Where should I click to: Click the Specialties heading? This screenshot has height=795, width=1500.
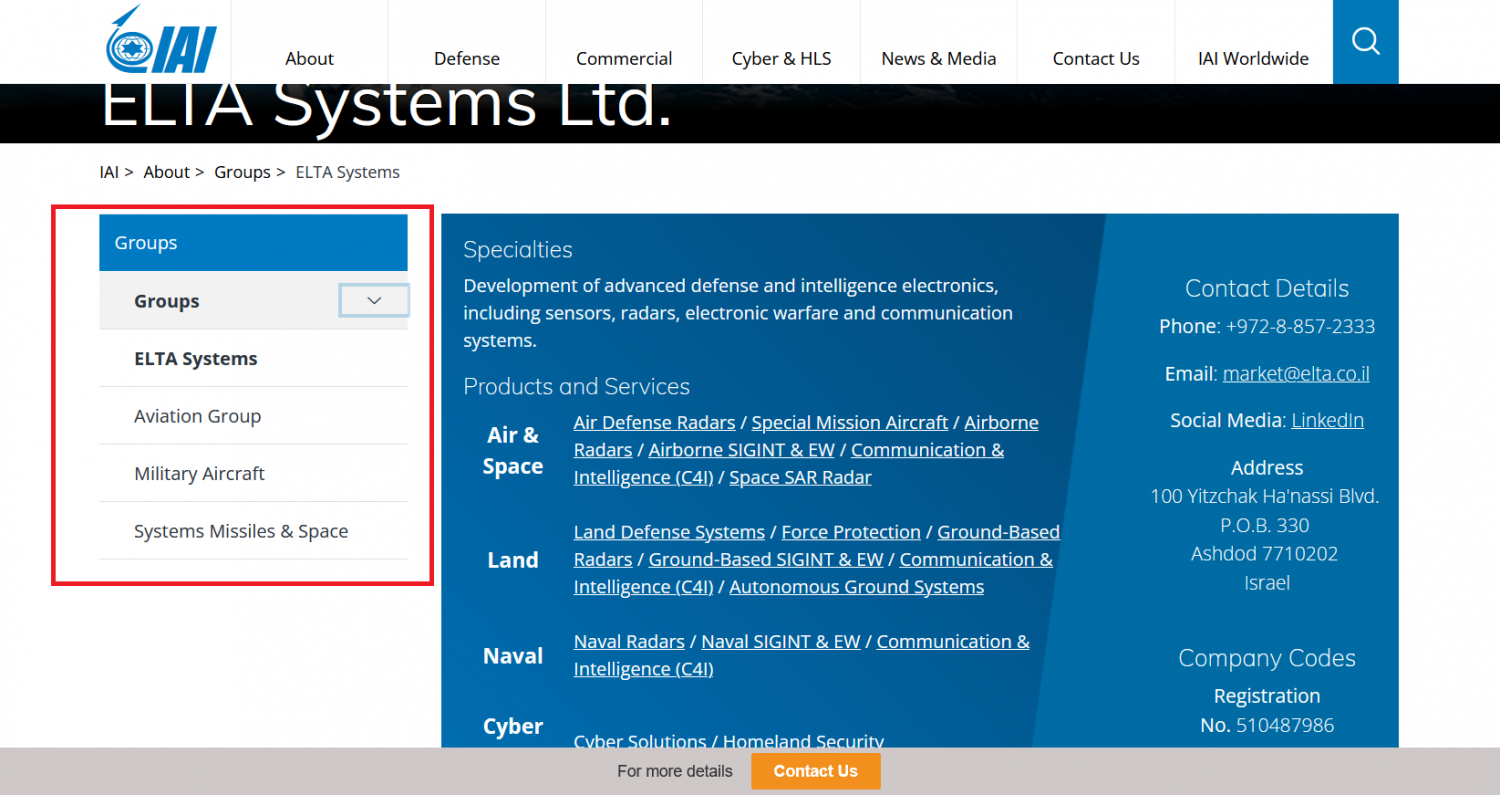[x=518, y=249]
